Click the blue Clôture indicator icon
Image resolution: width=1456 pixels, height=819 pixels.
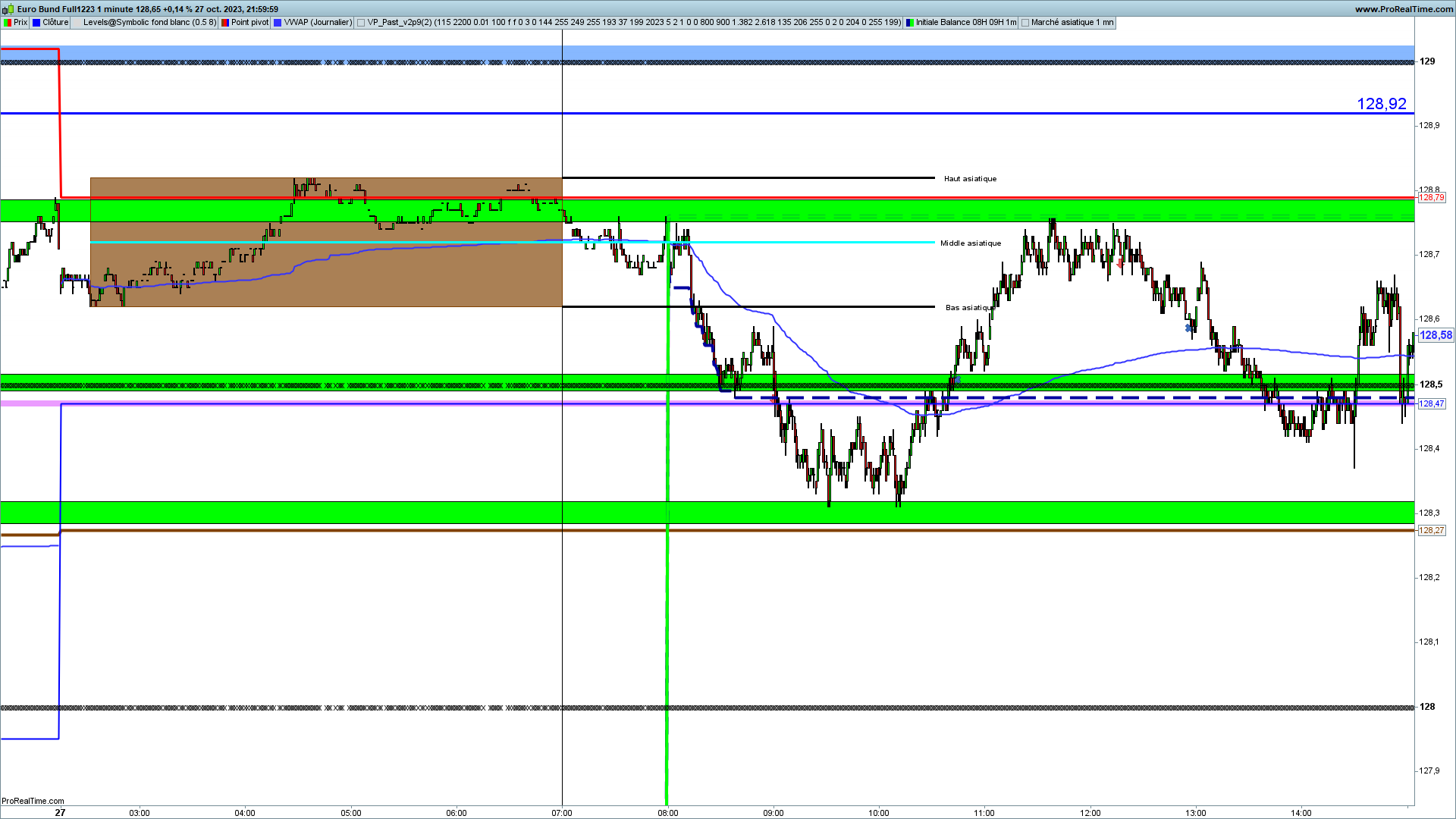(36, 23)
